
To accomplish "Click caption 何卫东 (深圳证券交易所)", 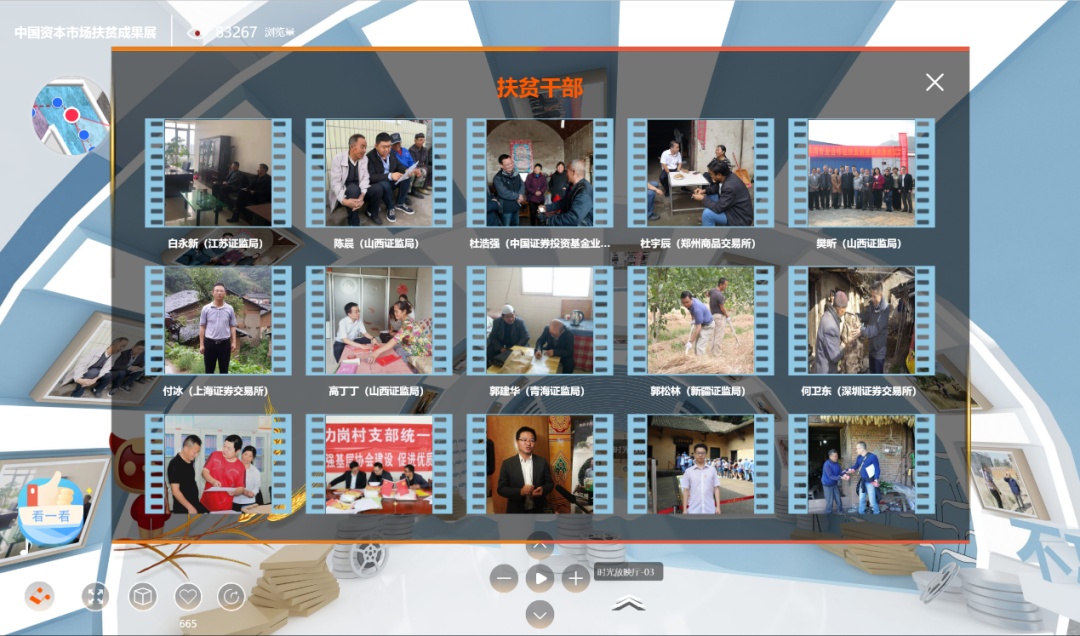I will click(x=859, y=391).
